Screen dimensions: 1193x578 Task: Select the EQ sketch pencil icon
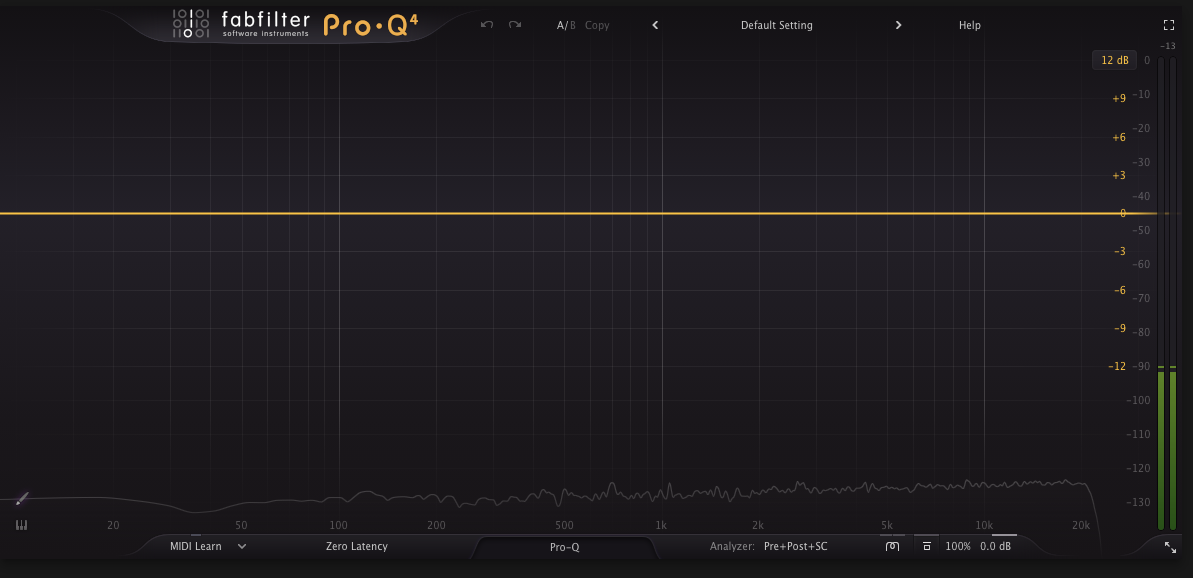[22, 498]
